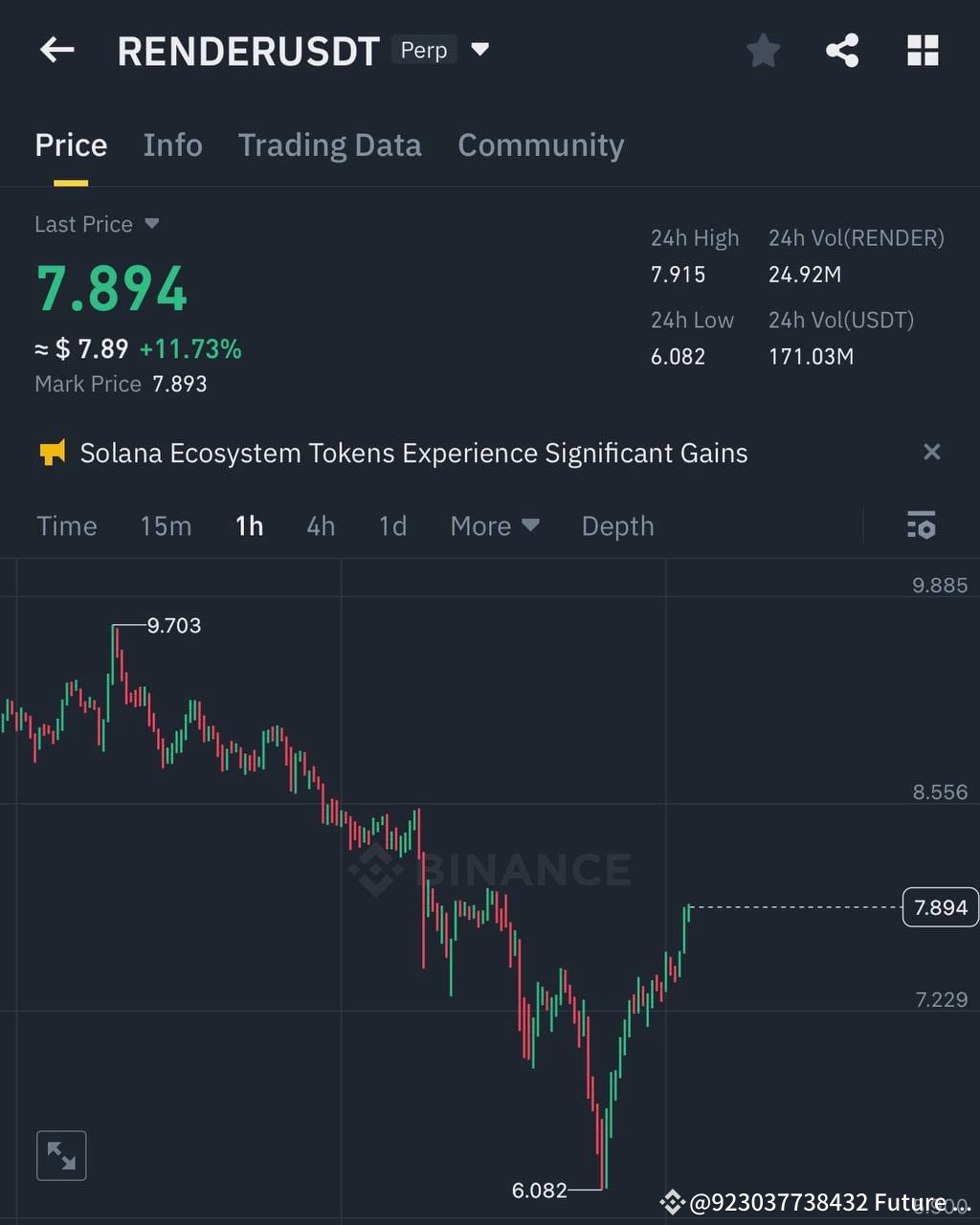Image resolution: width=980 pixels, height=1225 pixels.
Task: Dismiss the Solana news banner with X
Action: [931, 451]
